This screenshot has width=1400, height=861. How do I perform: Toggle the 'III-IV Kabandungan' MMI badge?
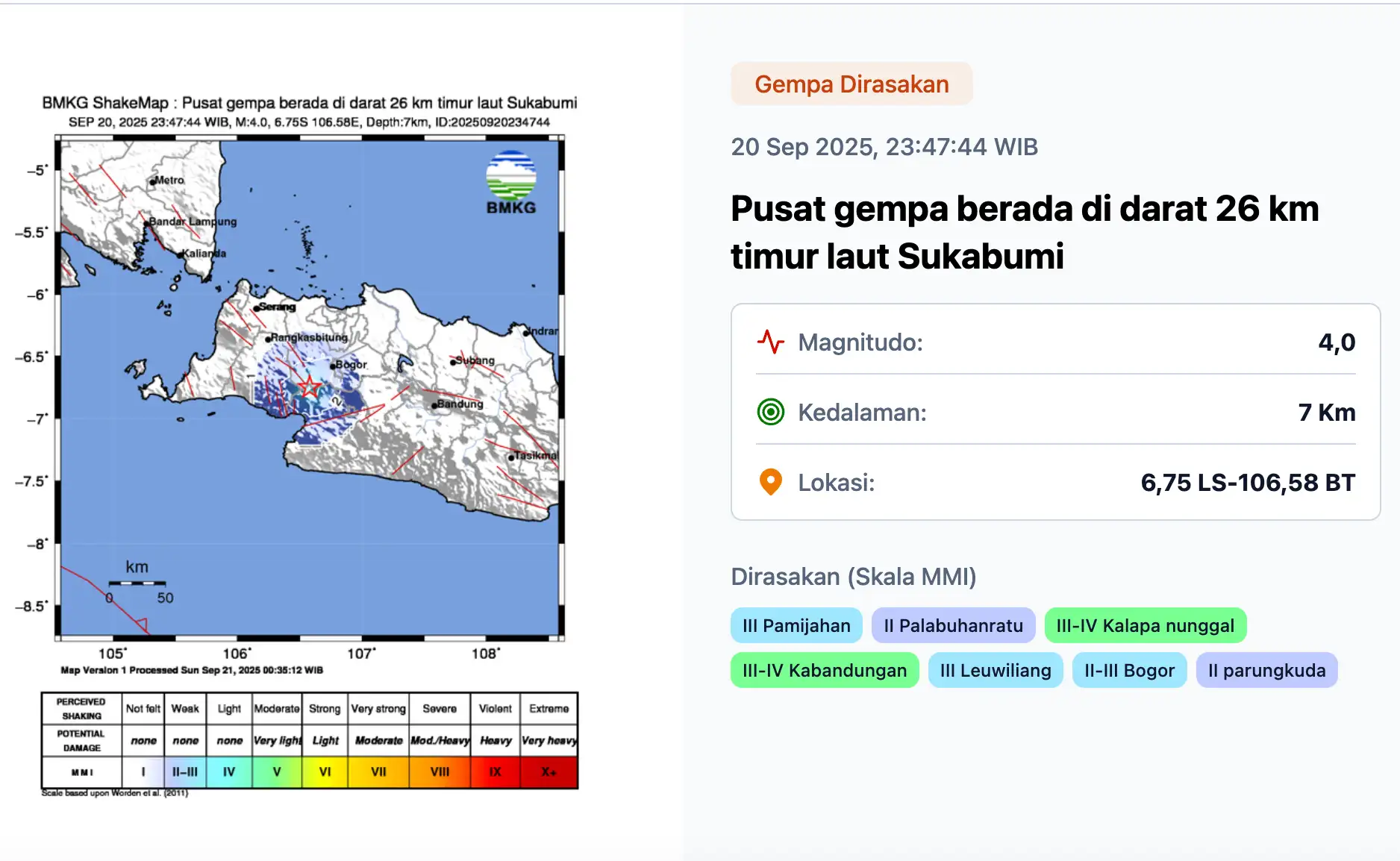tap(824, 670)
